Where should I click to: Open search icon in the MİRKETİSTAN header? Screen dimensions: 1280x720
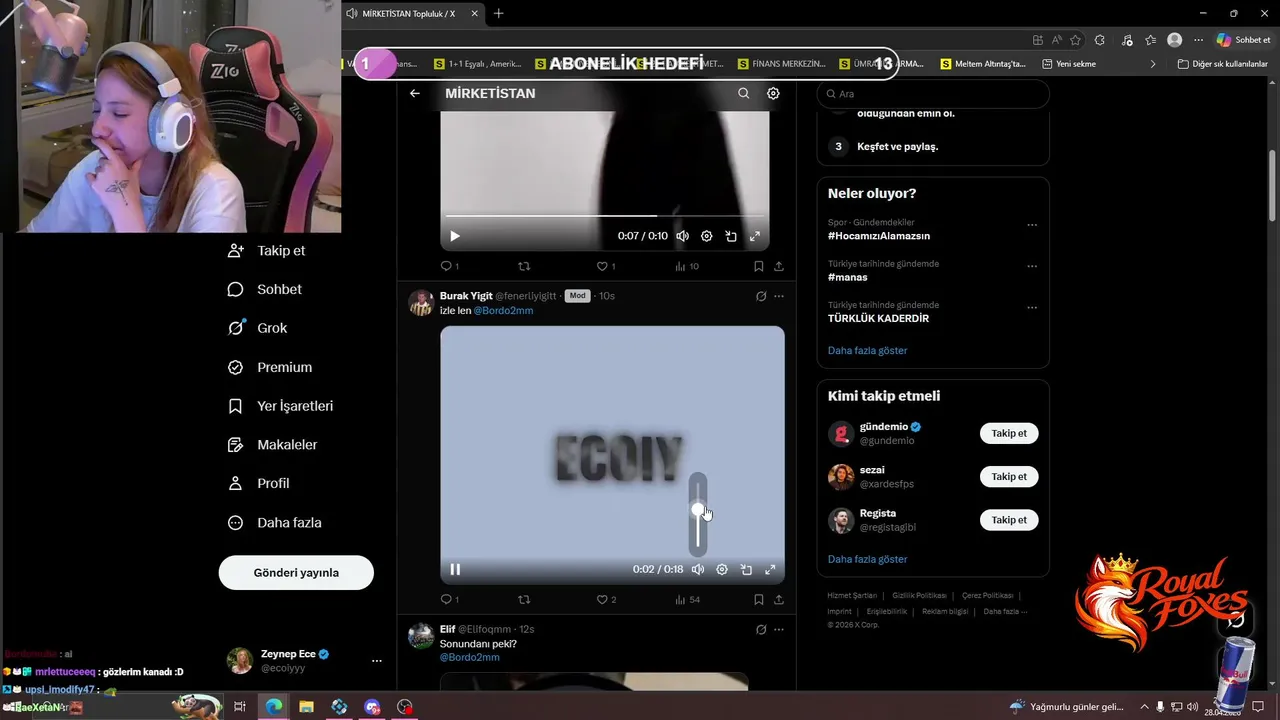(743, 93)
